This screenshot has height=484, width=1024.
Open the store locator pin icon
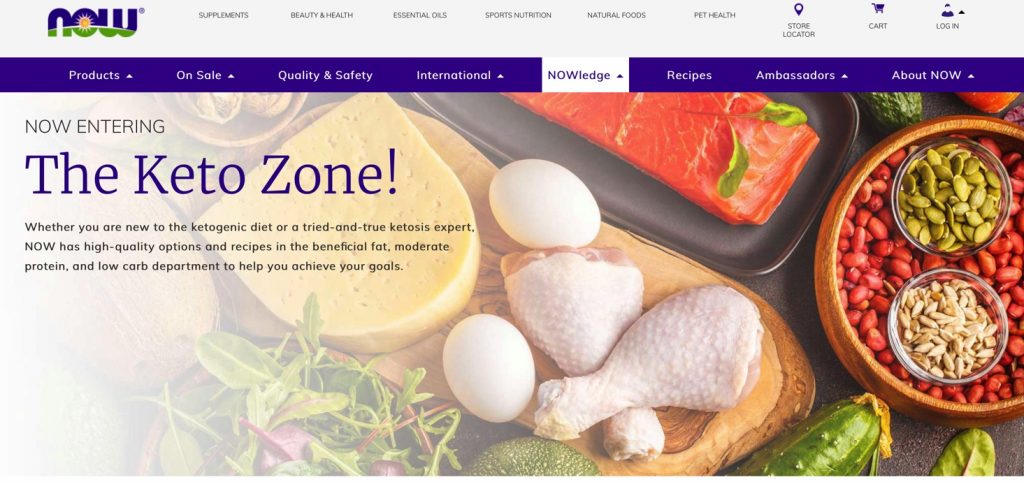click(x=798, y=9)
